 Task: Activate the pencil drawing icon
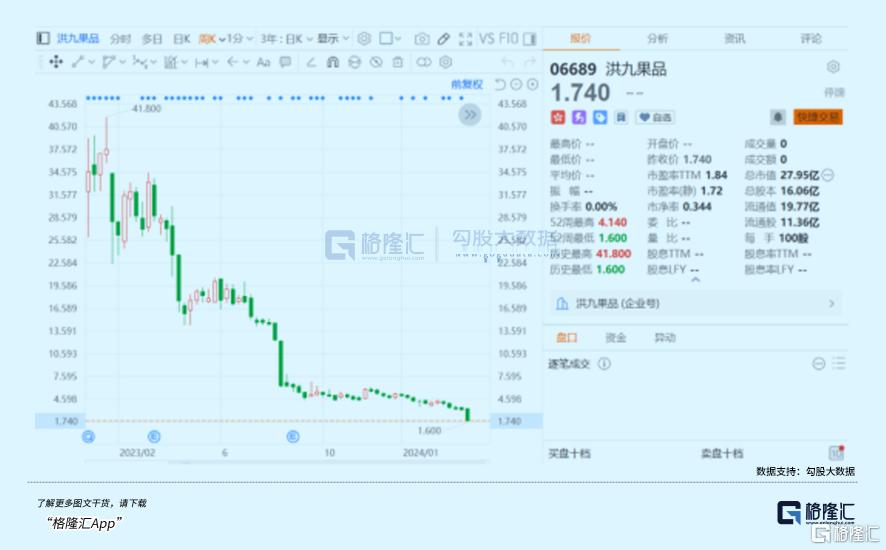coord(444,38)
